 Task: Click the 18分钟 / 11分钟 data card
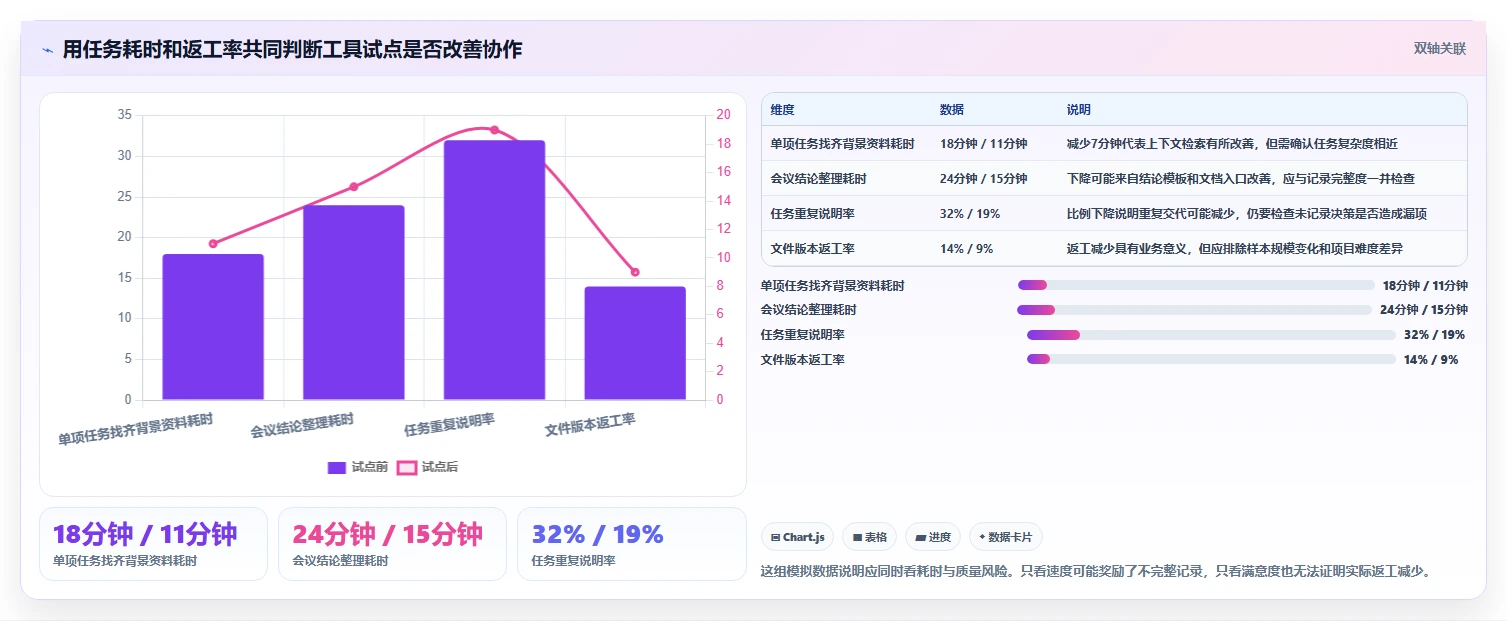coord(153,544)
